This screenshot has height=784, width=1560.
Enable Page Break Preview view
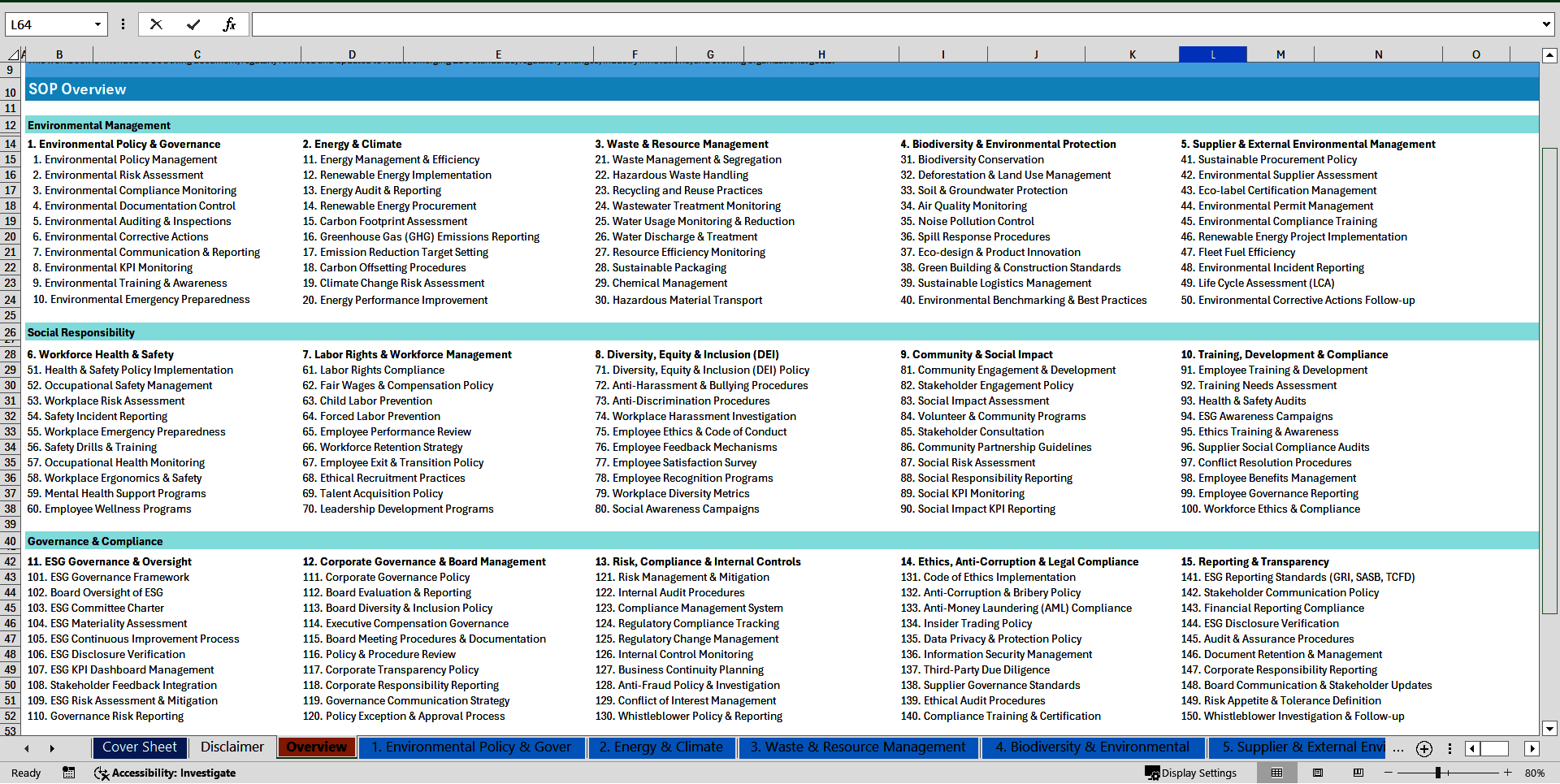tap(1358, 773)
